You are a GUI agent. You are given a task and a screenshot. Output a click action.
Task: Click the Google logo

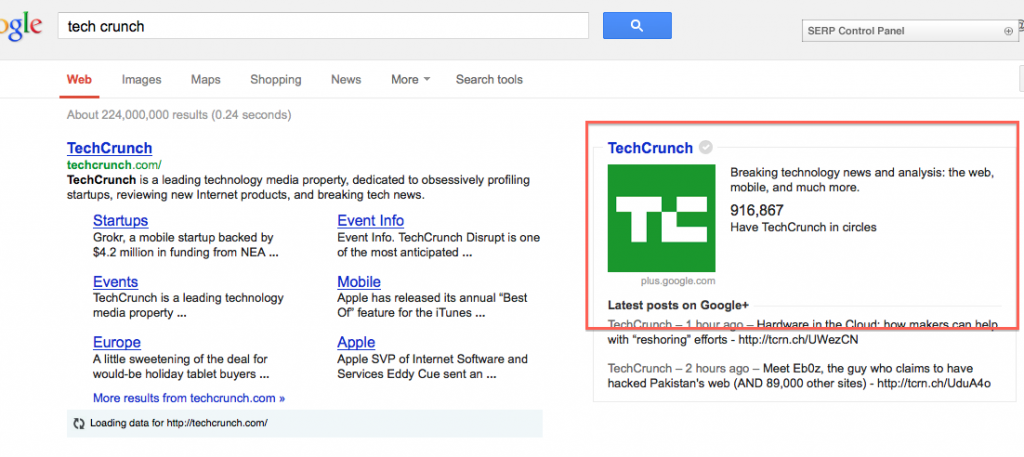21,27
